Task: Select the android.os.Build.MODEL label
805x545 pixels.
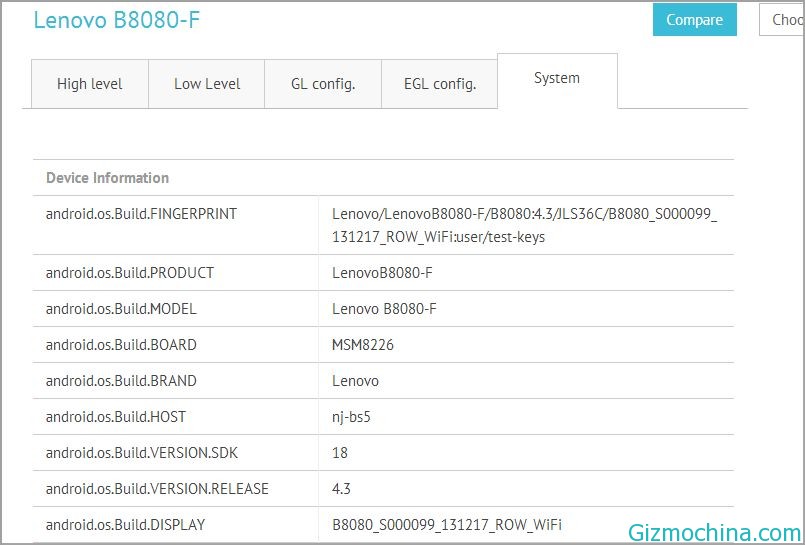Action: pos(121,309)
